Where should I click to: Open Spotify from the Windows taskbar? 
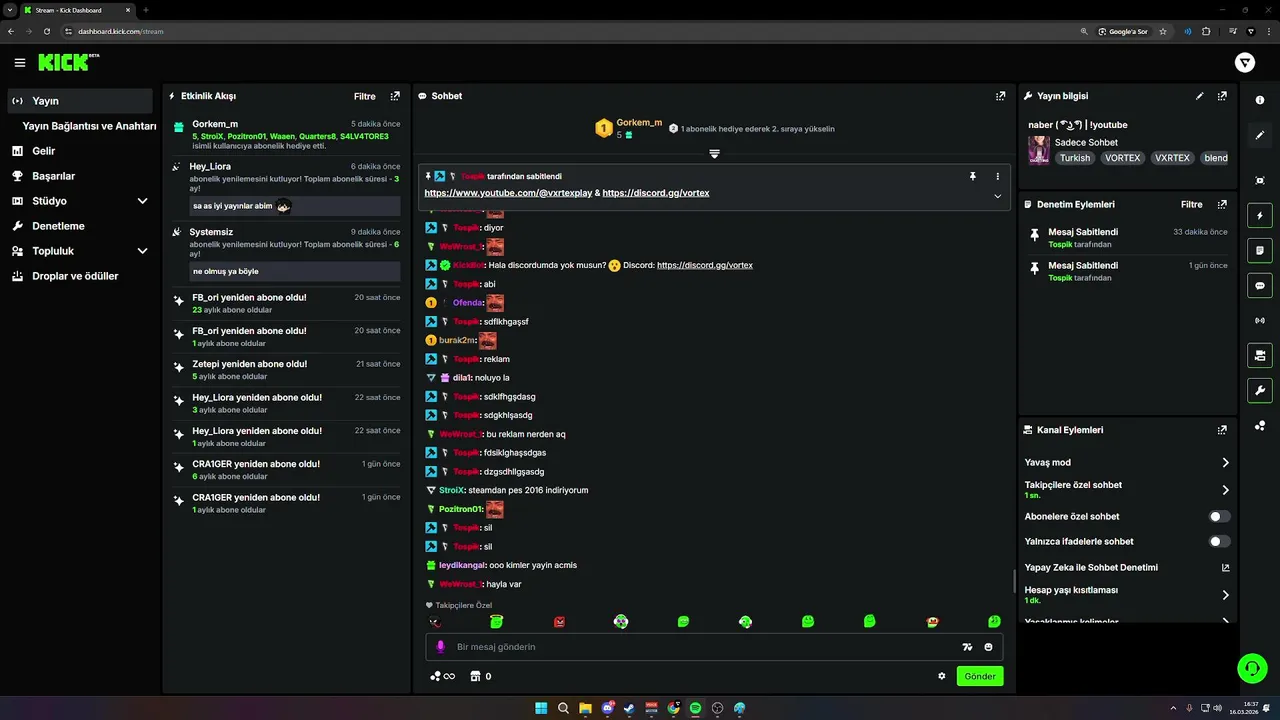point(695,708)
